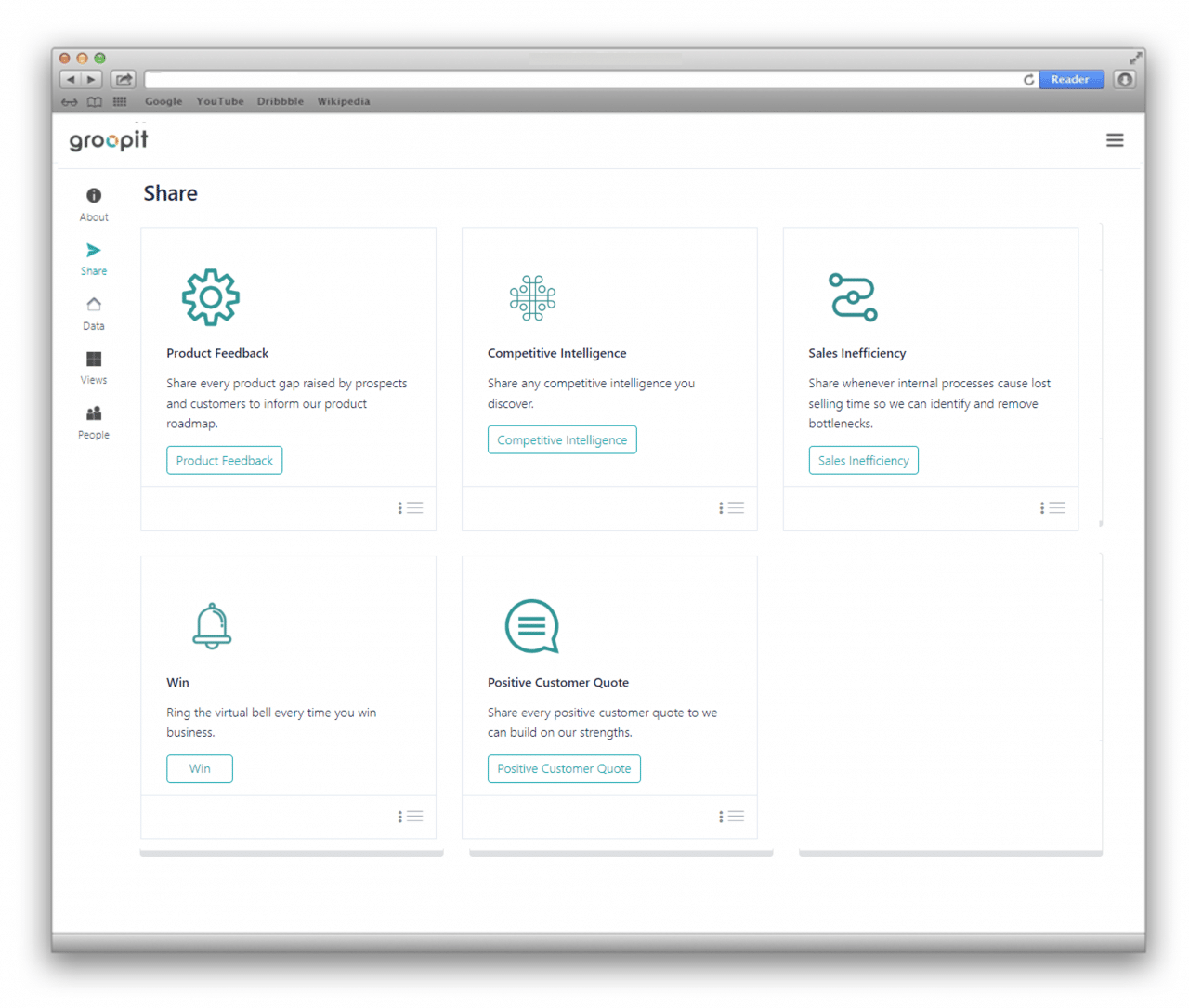This screenshot has height=1008, width=1189.
Task: Open the YouTube bookmark
Action: (219, 101)
